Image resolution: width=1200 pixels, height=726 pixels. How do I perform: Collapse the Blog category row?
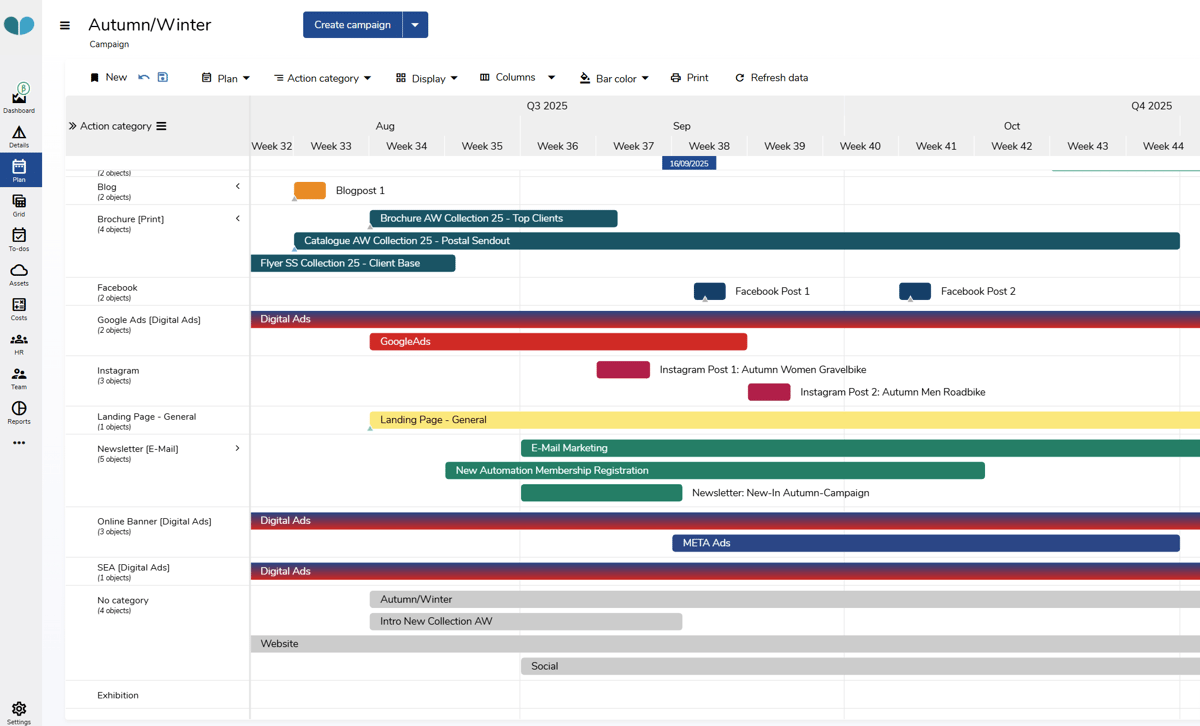237,186
